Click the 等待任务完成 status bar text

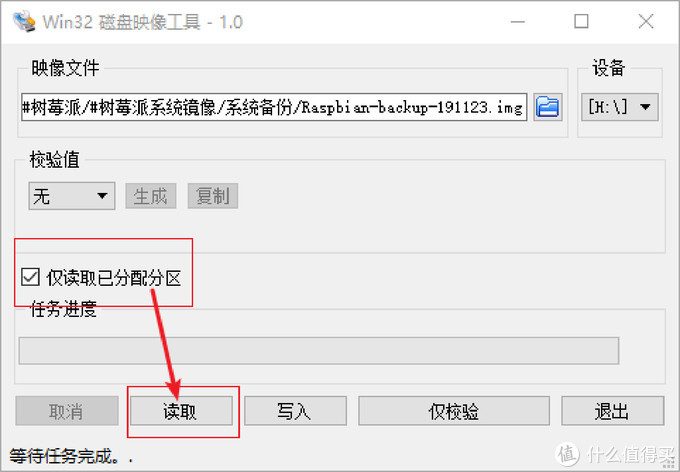(71, 456)
